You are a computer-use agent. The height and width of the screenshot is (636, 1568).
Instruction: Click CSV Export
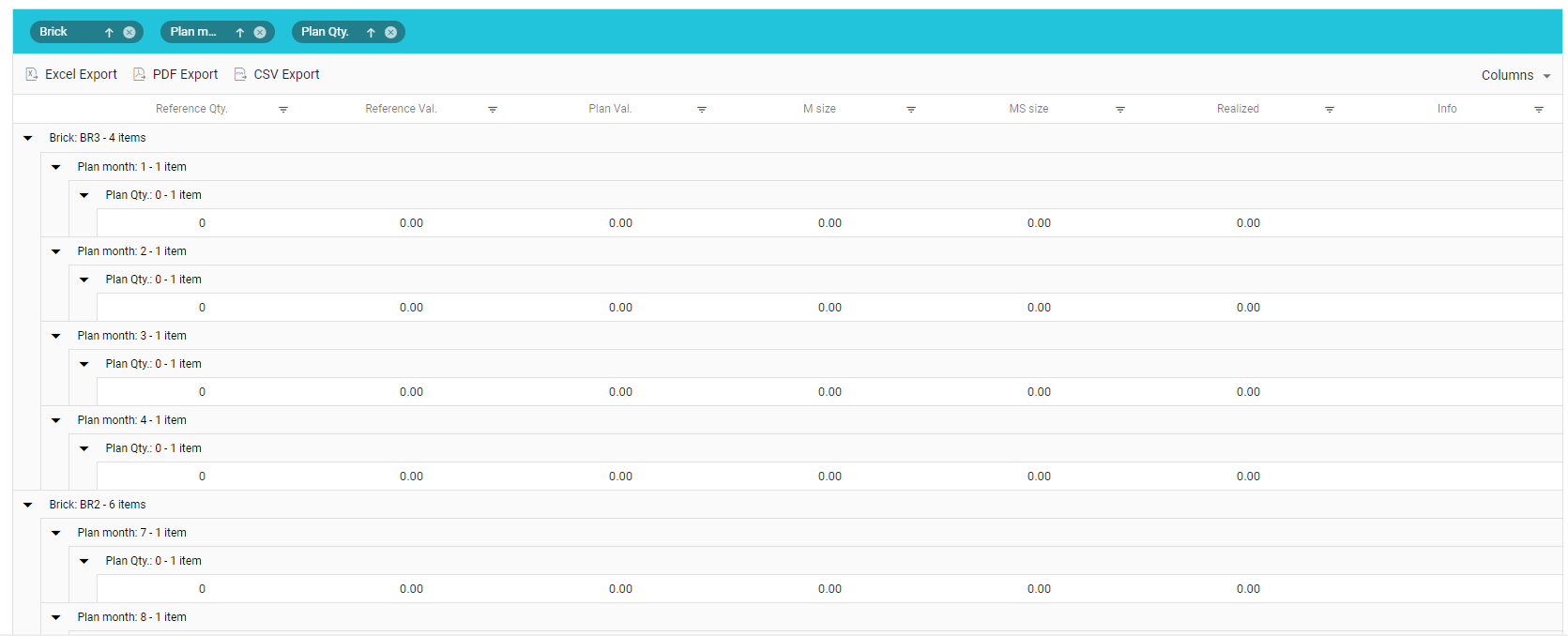coord(277,75)
